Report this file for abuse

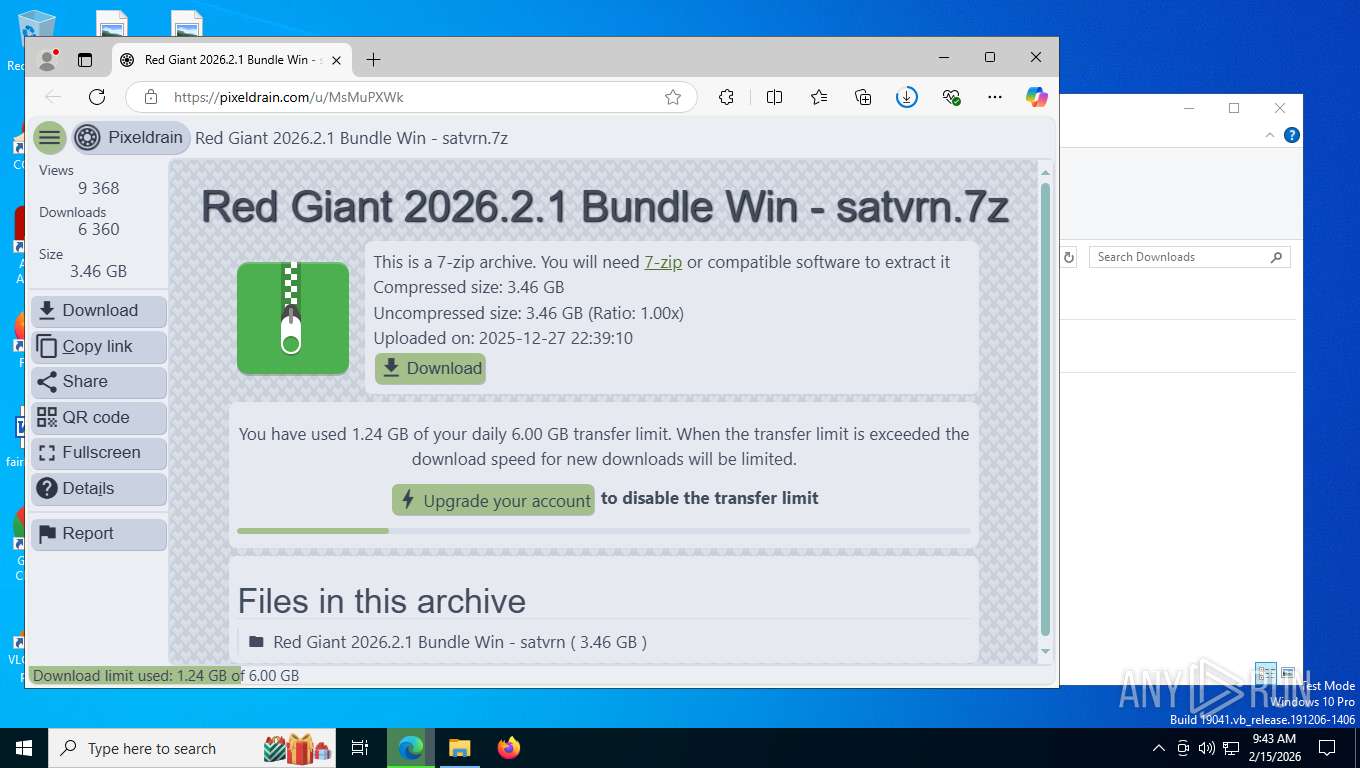(99, 534)
